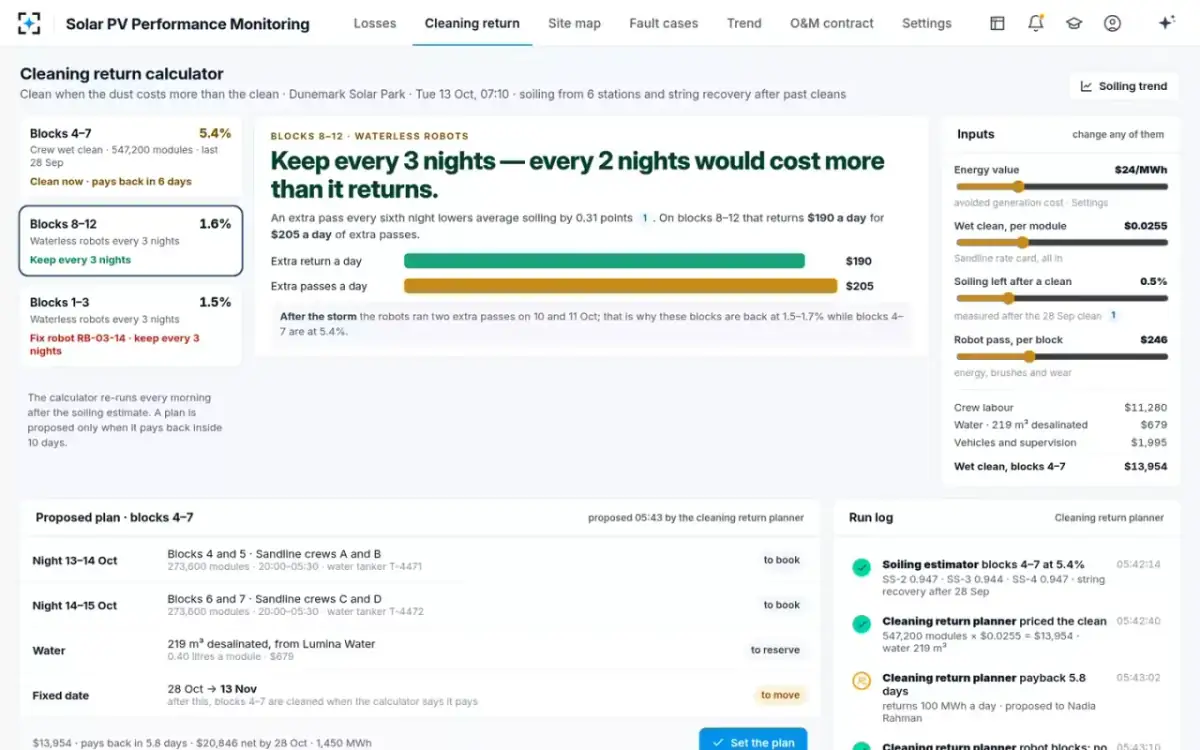Click the amber person icon on payback entry

click(x=861, y=681)
